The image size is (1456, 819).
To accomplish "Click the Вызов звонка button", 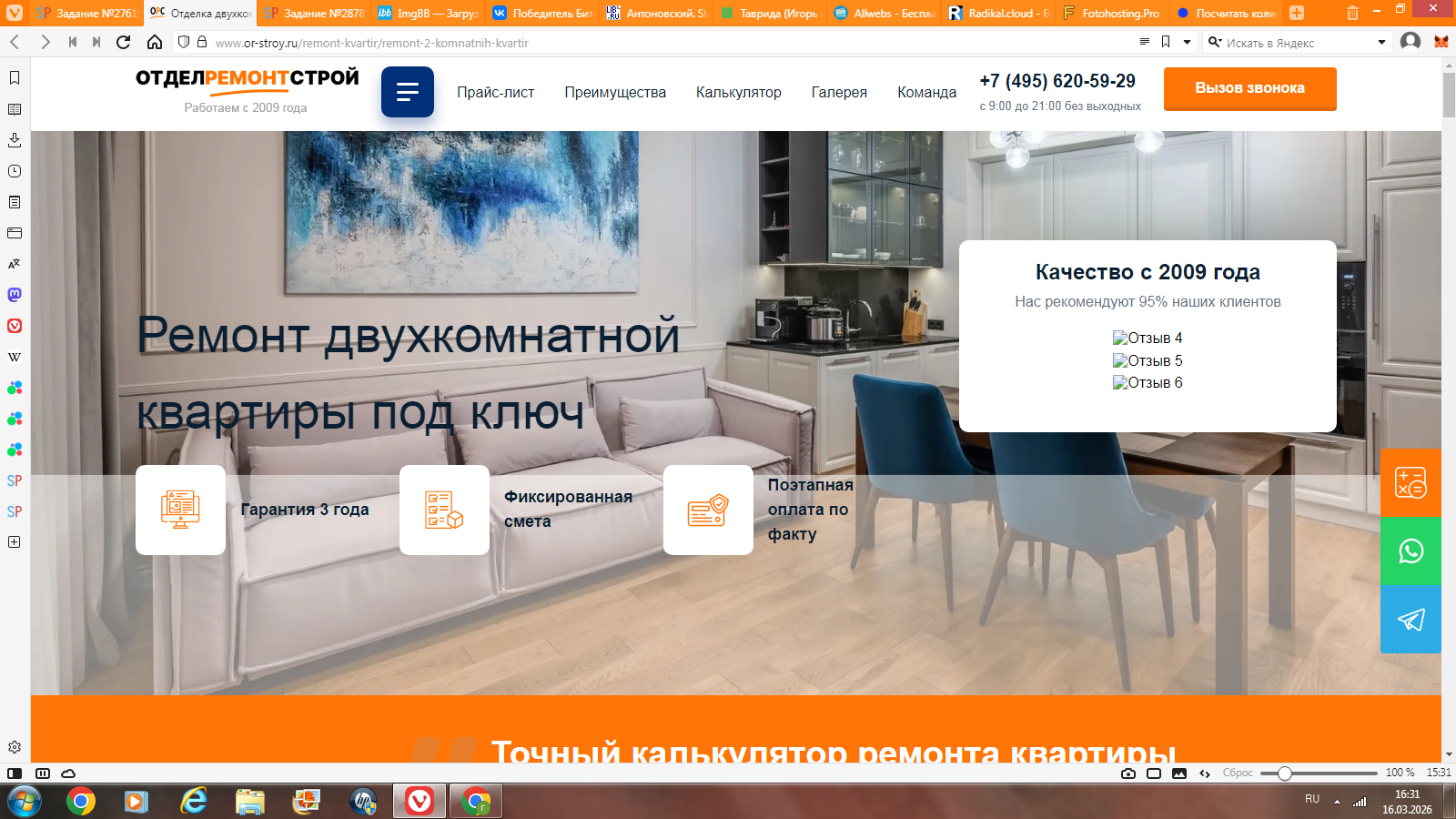I will (1250, 88).
